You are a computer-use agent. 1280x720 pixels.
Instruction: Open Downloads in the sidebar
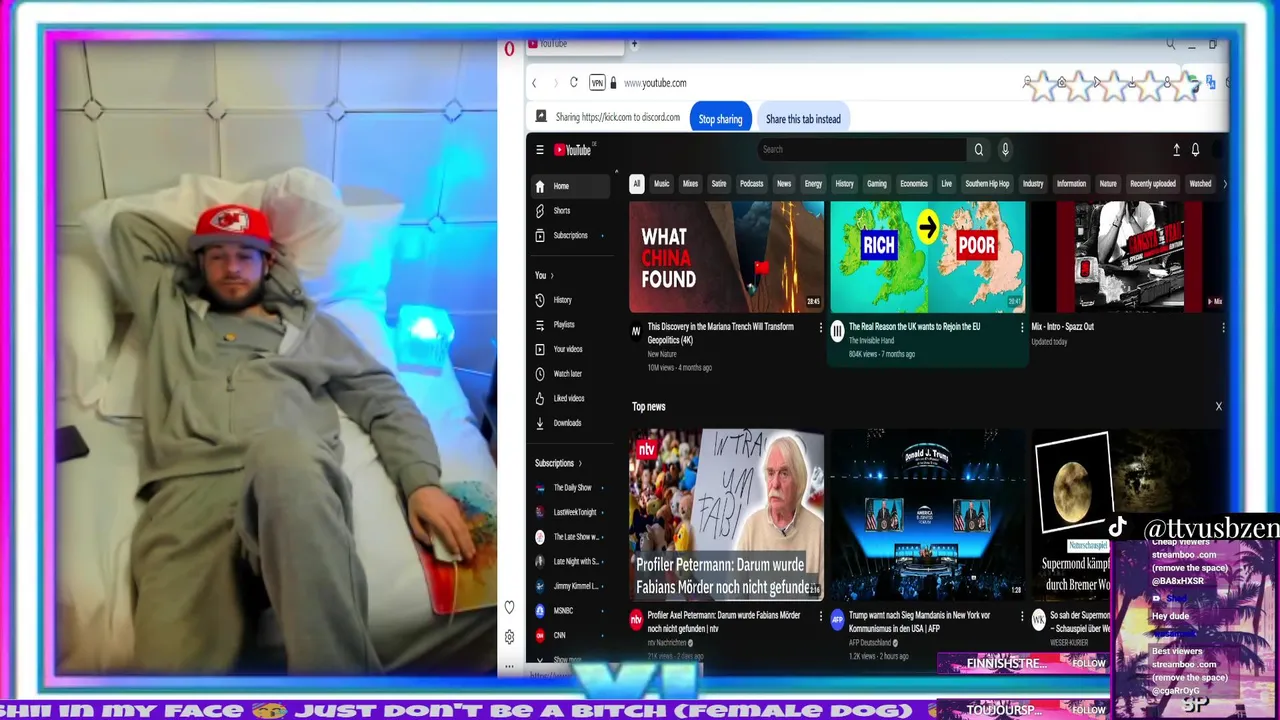571,423
